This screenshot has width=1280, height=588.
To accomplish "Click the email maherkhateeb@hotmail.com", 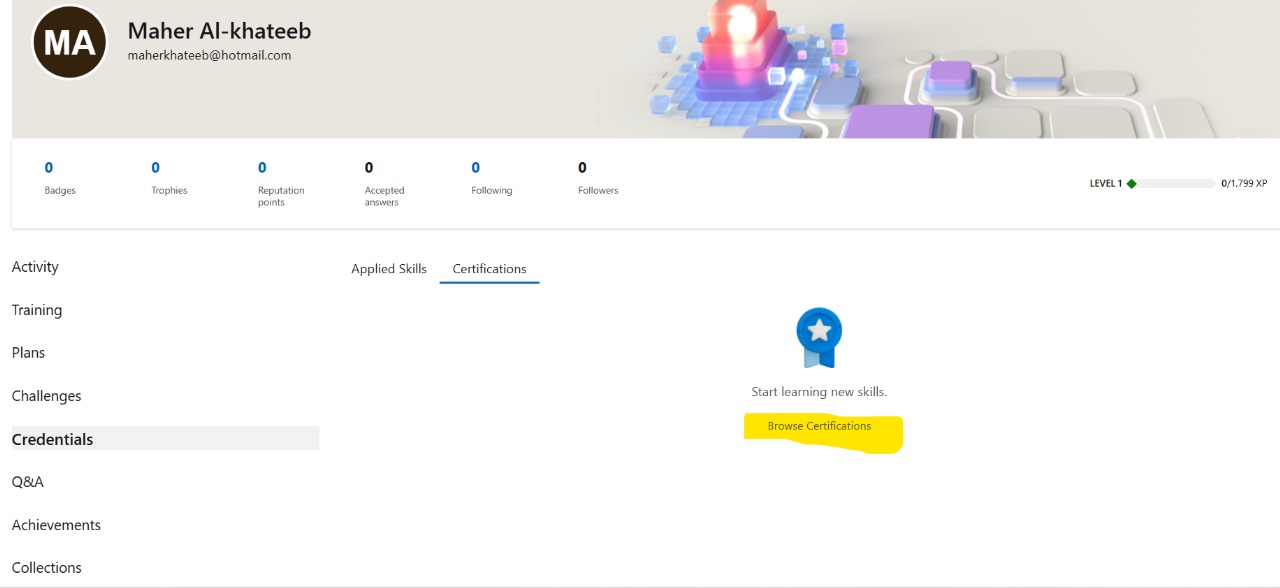I will click(x=209, y=56).
